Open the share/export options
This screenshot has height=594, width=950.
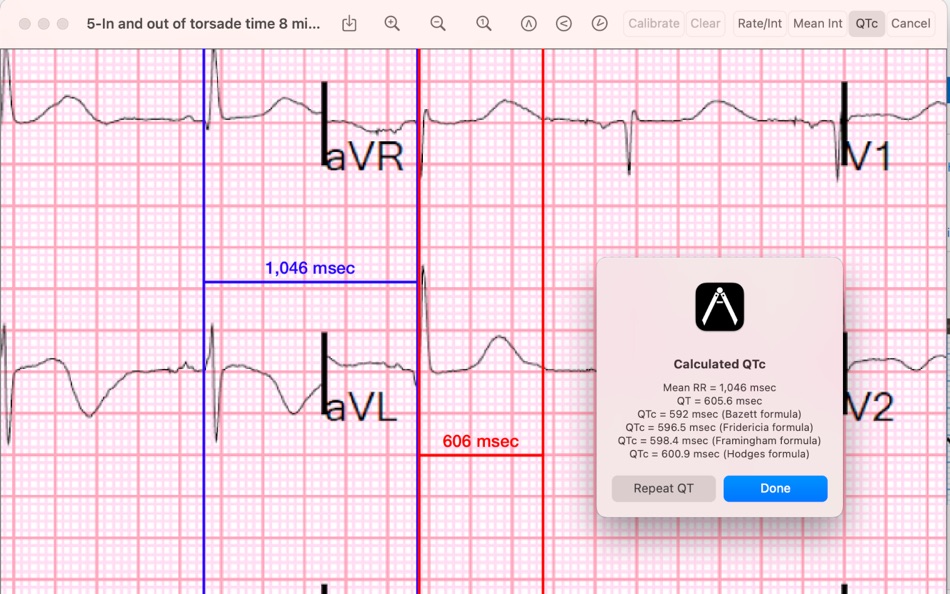point(349,22)
